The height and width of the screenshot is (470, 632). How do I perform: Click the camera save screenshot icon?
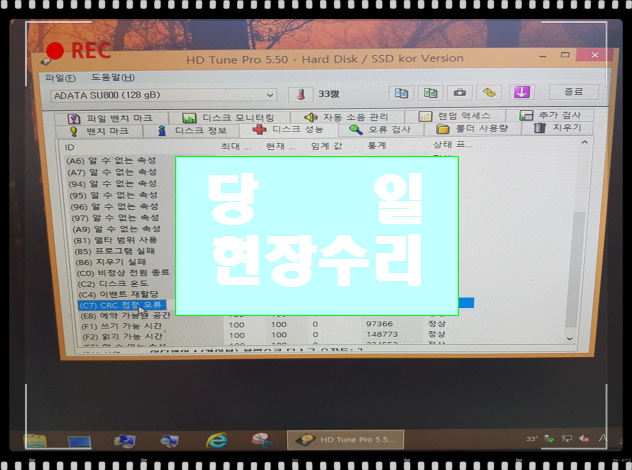459,93
